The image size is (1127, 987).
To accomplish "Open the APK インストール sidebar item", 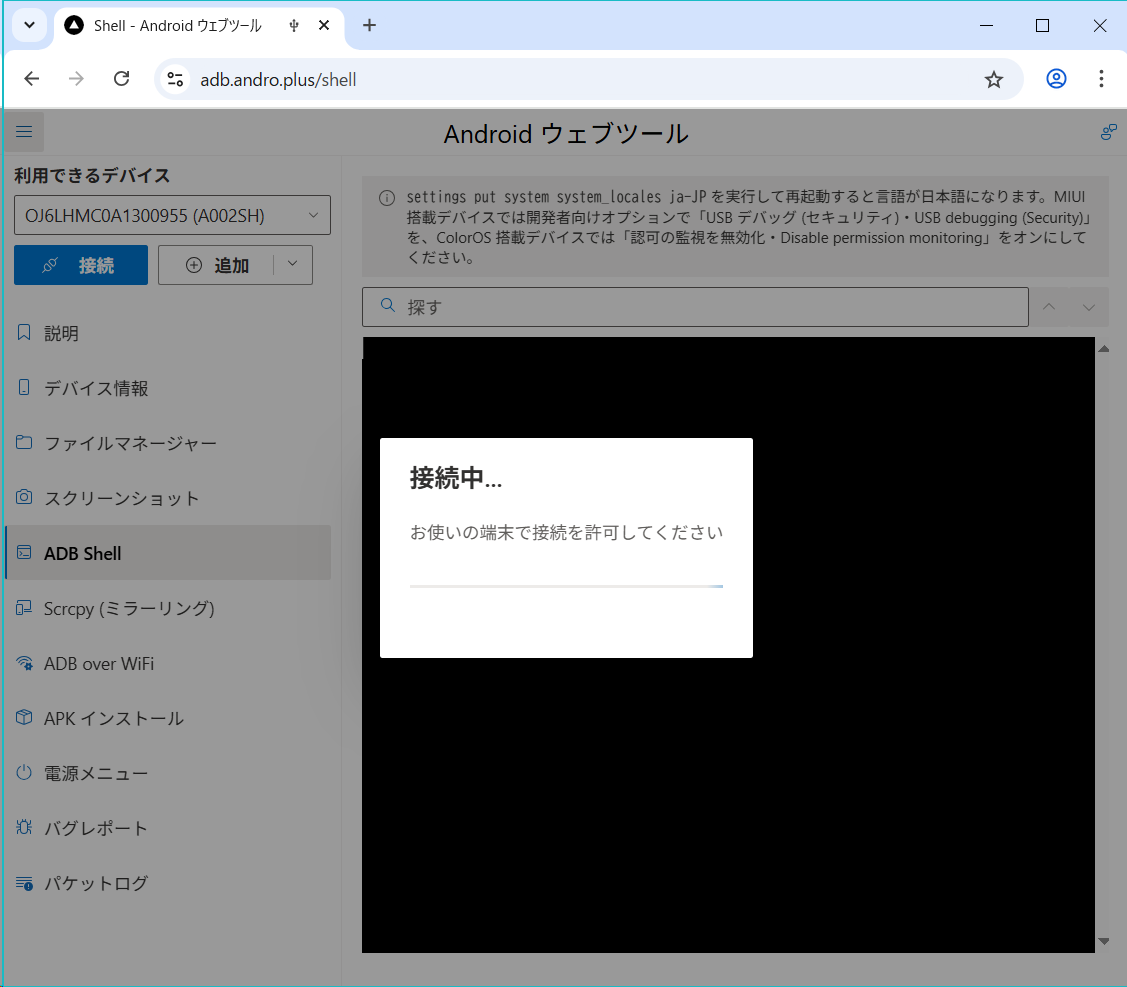I will click(x=113, y=718).
